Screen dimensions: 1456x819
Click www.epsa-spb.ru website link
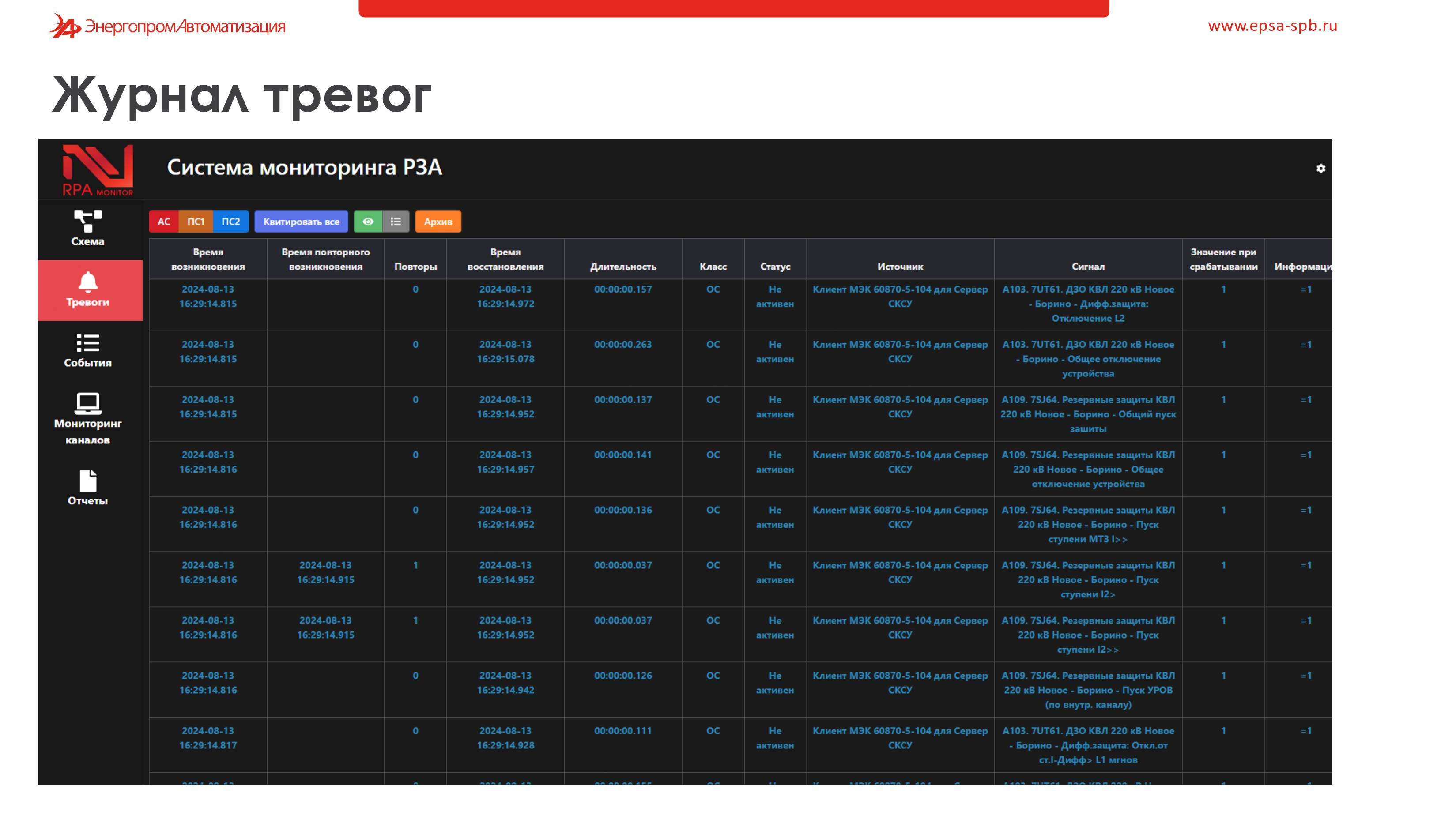click(1272, 26)
